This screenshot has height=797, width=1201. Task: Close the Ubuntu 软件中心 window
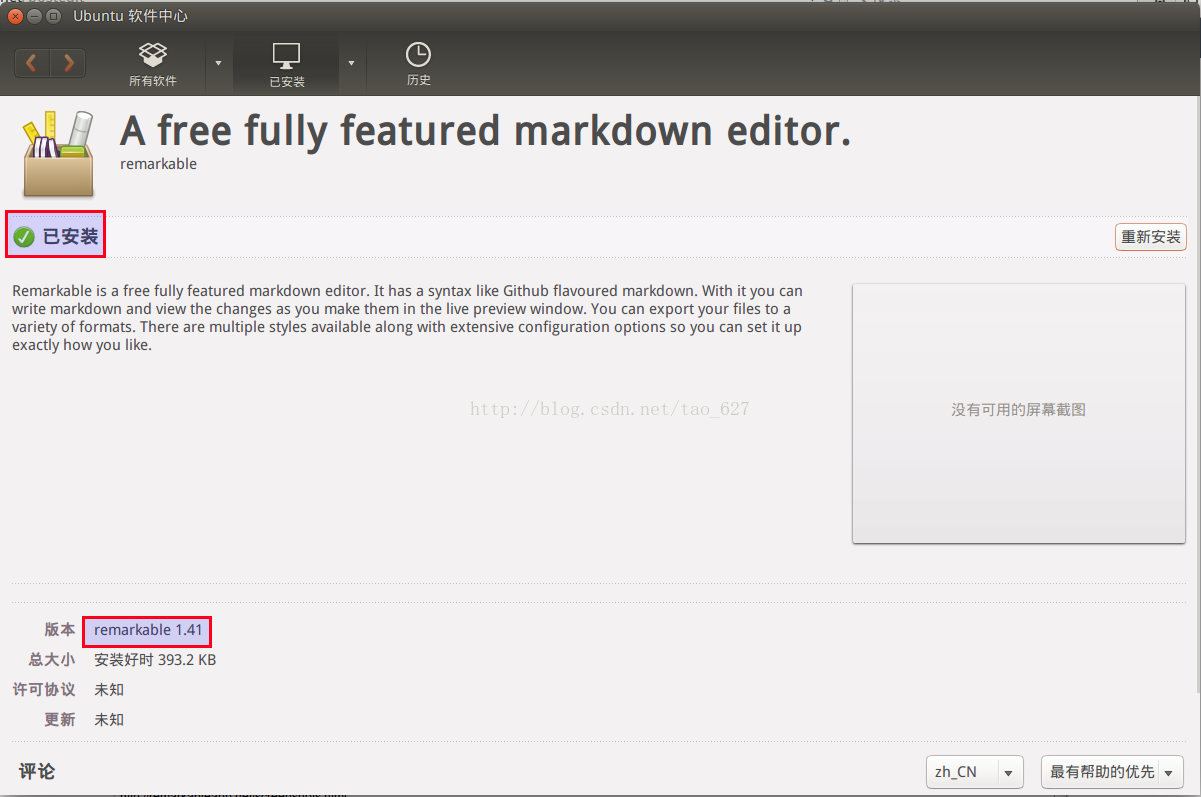pyautogui.click(x=15, y=16)
